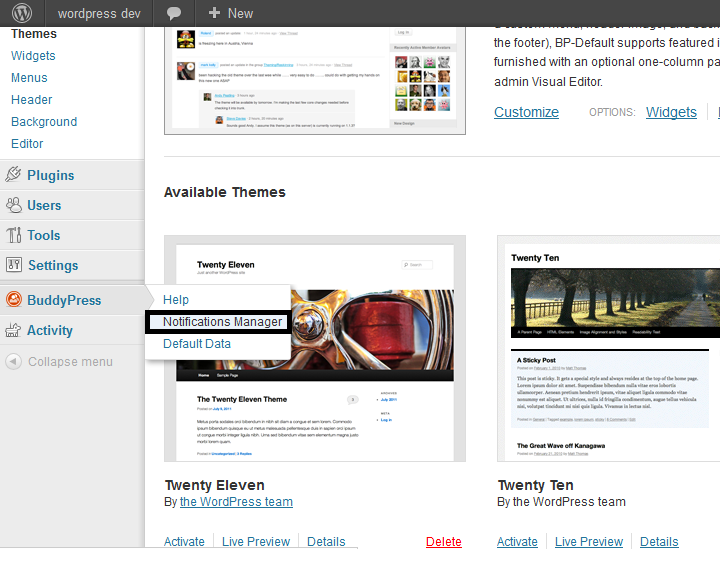
Task: Open the comments bubble icon
Action: pos(174,13)
